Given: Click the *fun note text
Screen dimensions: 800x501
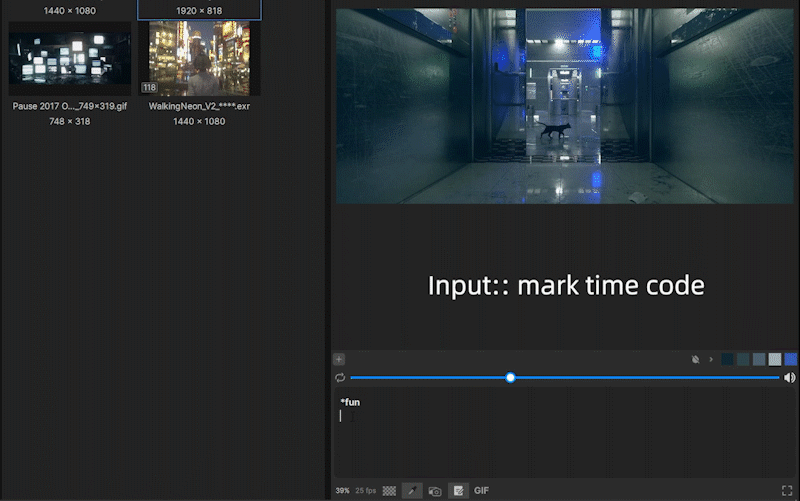Looking at the screenshot, I should pyautogui.click(x=350, y=402).
